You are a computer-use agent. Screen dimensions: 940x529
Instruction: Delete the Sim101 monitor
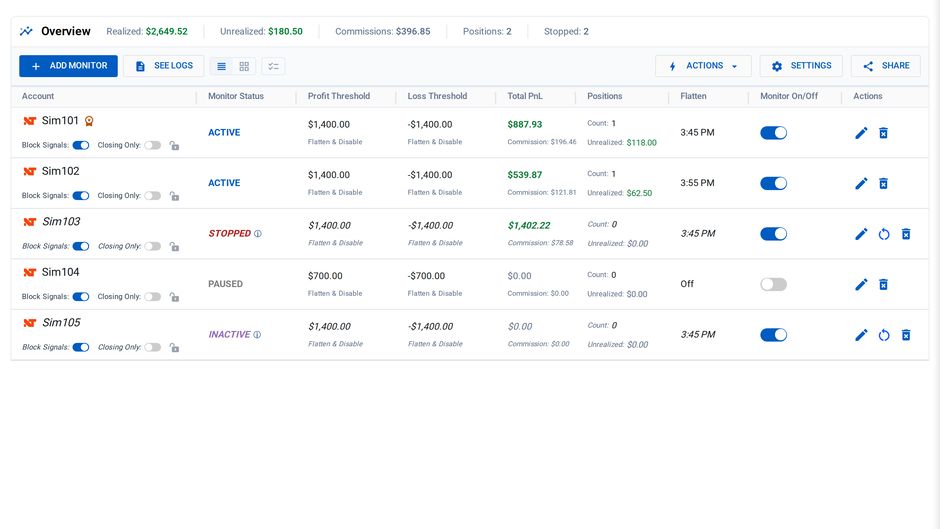point(883,133)
